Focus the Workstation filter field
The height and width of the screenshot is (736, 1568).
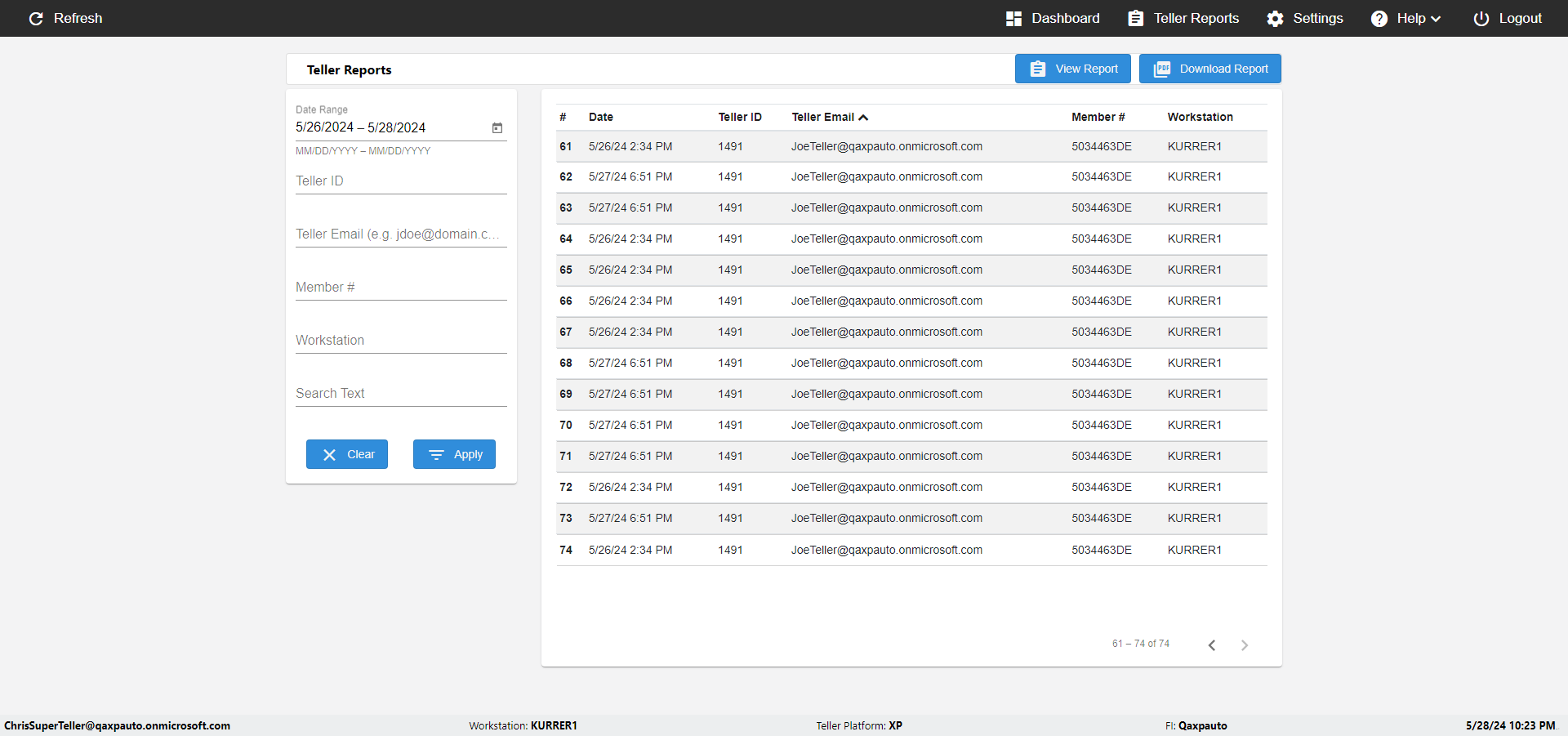point(401,340)
